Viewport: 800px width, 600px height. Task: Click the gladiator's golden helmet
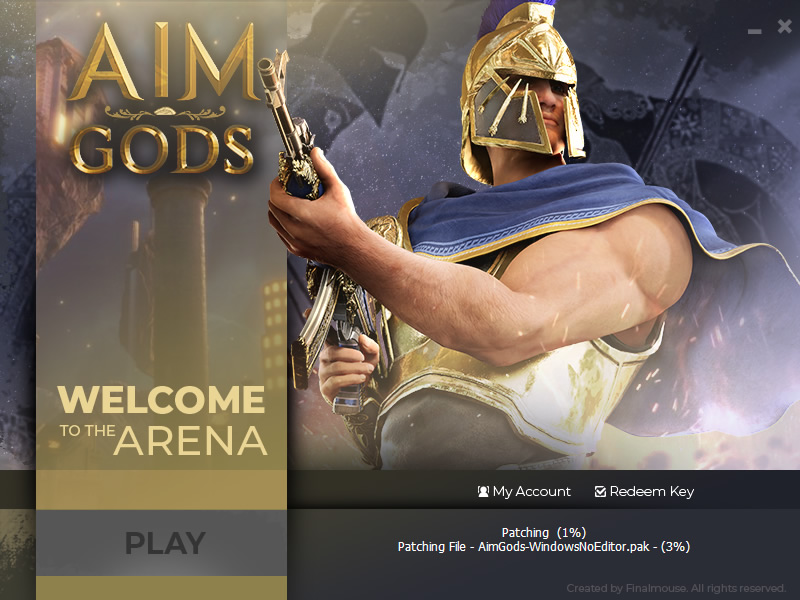(521, 89)
